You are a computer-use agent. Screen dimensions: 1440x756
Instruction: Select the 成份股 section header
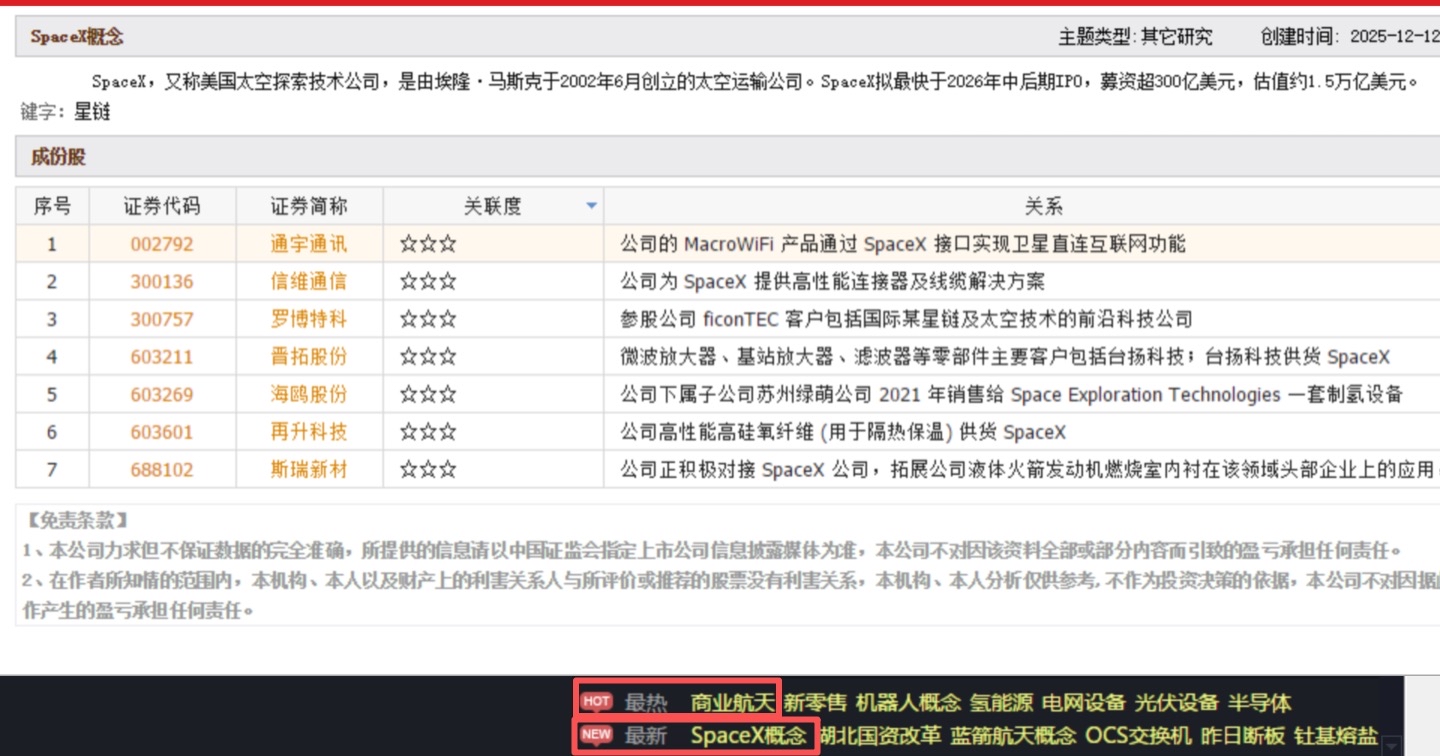(58, 157)
